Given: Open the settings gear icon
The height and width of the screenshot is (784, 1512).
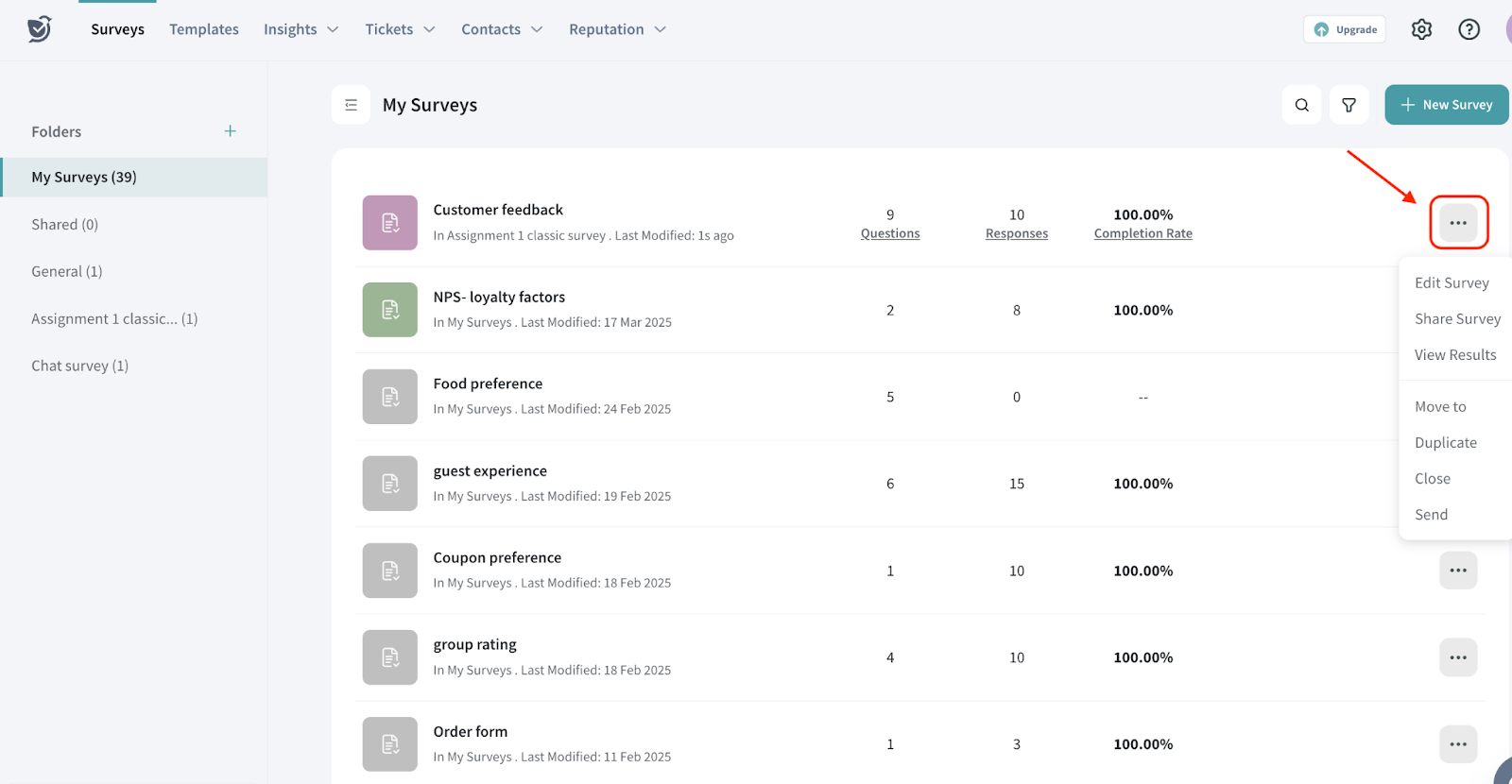Looking at the screenshot, I should pyautogui.click(x=1421, y=29).
